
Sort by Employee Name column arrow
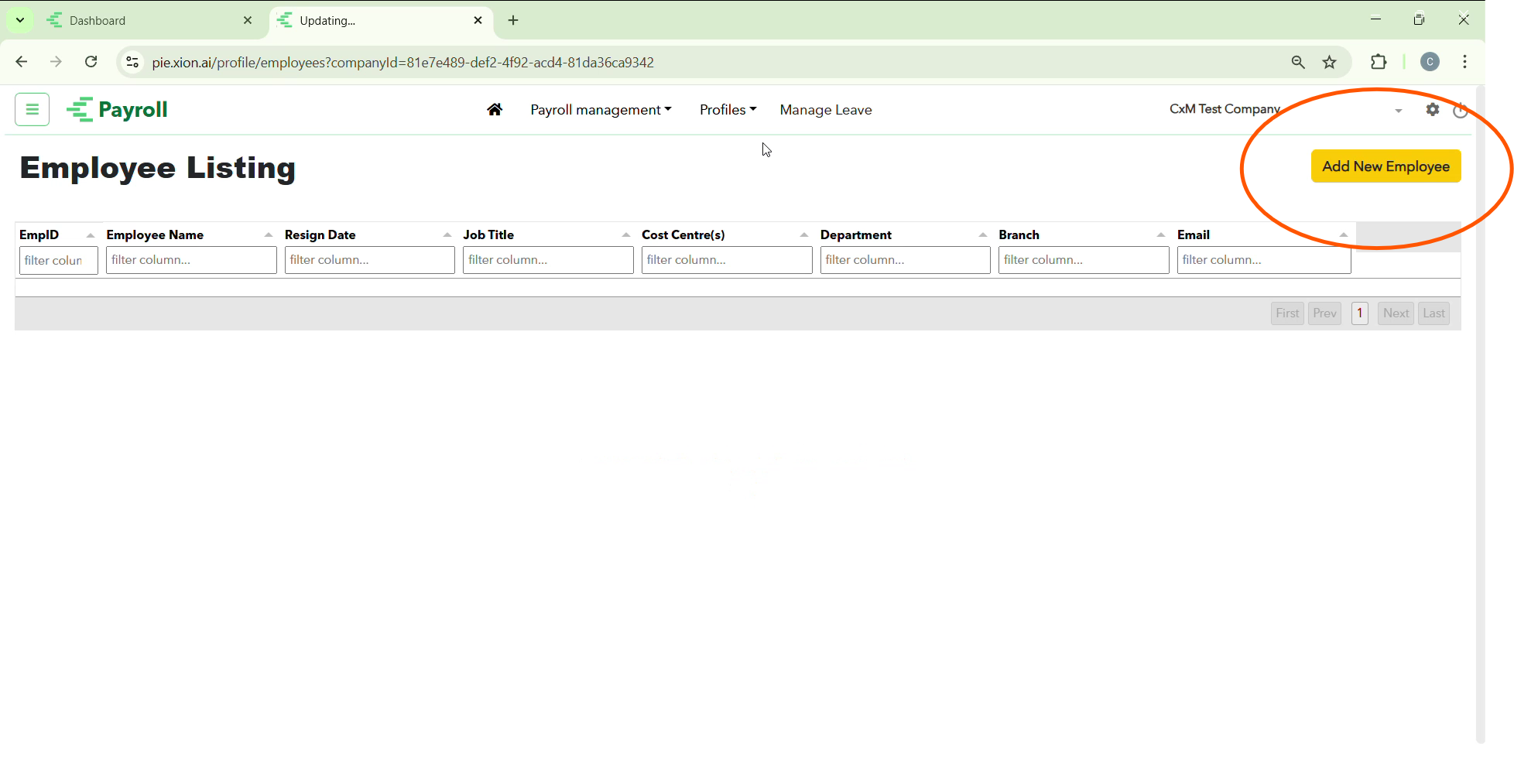(x=269, y=235)
